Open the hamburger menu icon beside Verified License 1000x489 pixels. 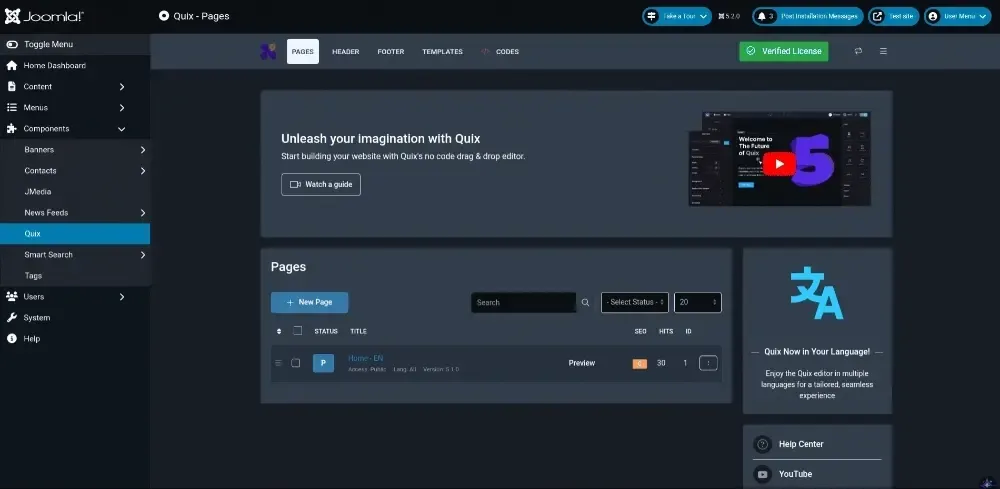(883, 51)
